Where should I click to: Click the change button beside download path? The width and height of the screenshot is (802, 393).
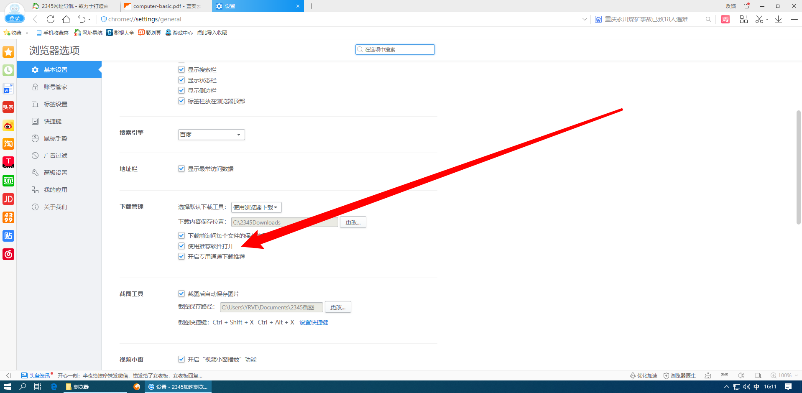353,223
